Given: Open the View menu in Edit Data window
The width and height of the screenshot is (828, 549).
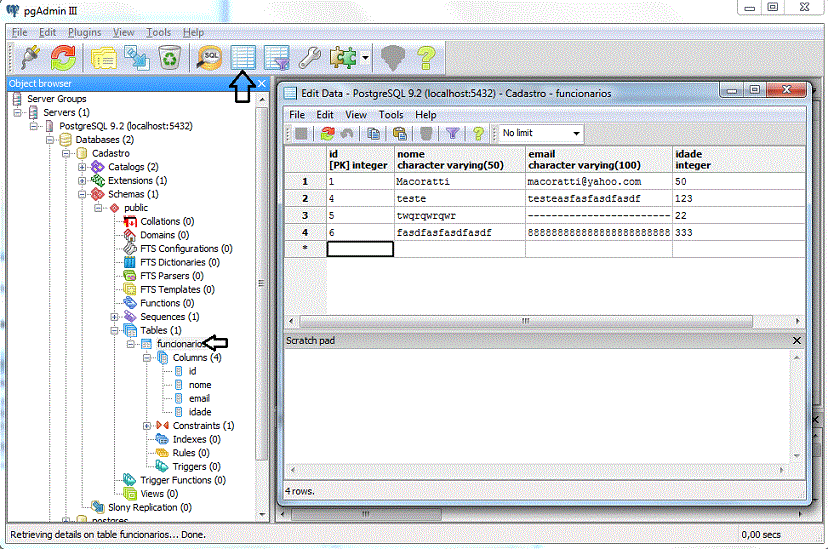Looking at the screenshot, I should click(x=356, y=115).
